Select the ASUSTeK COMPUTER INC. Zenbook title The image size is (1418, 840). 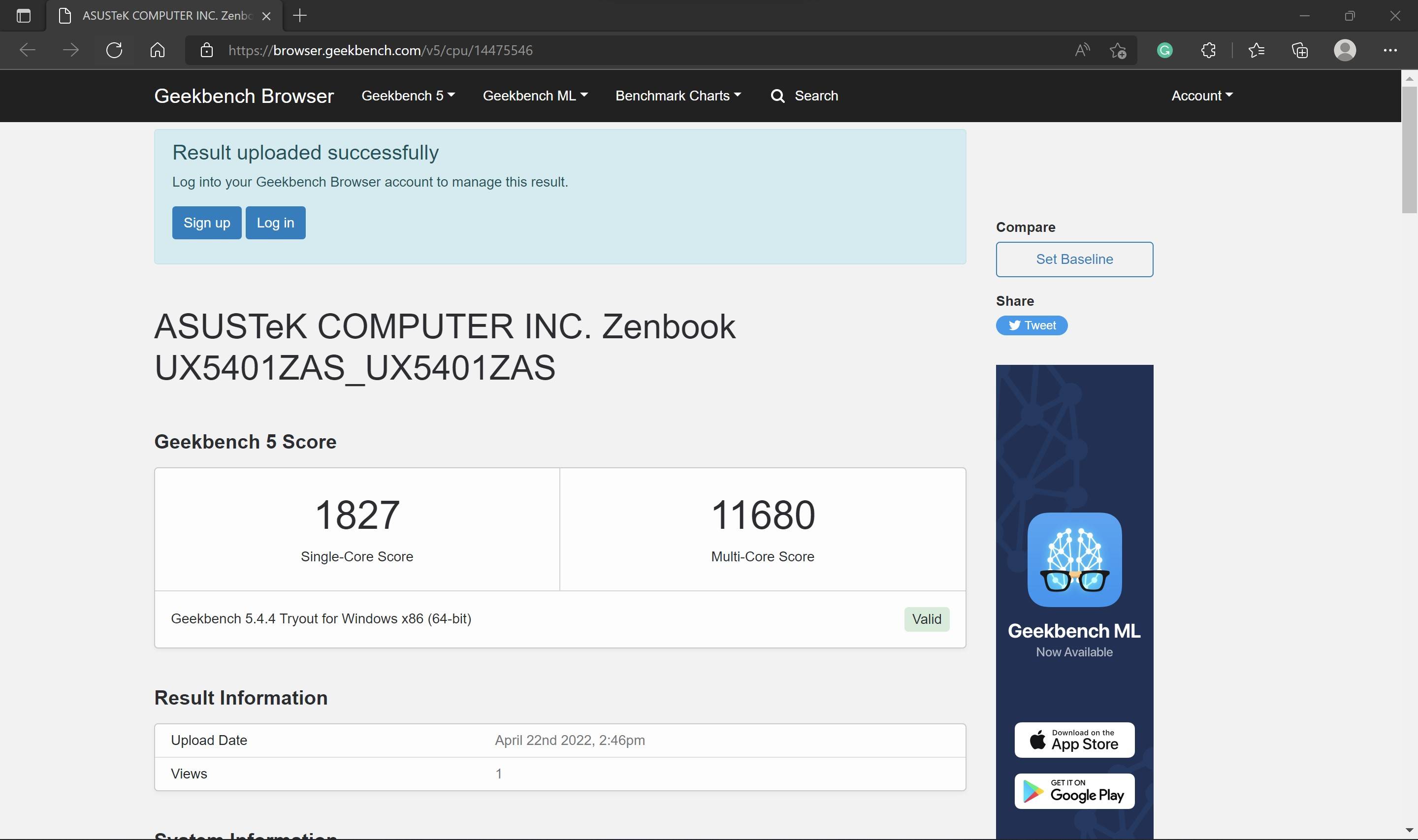[x=445, y=347]
